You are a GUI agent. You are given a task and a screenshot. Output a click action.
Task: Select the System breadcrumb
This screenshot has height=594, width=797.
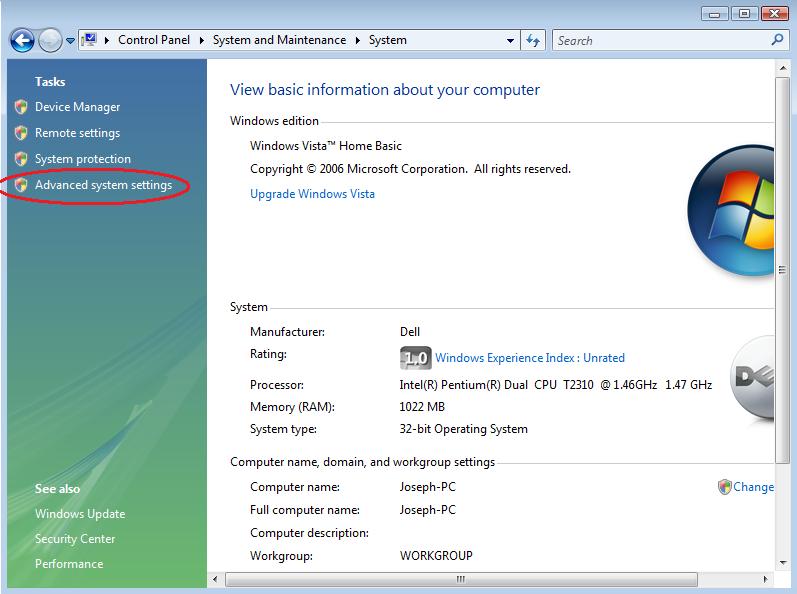387,40
